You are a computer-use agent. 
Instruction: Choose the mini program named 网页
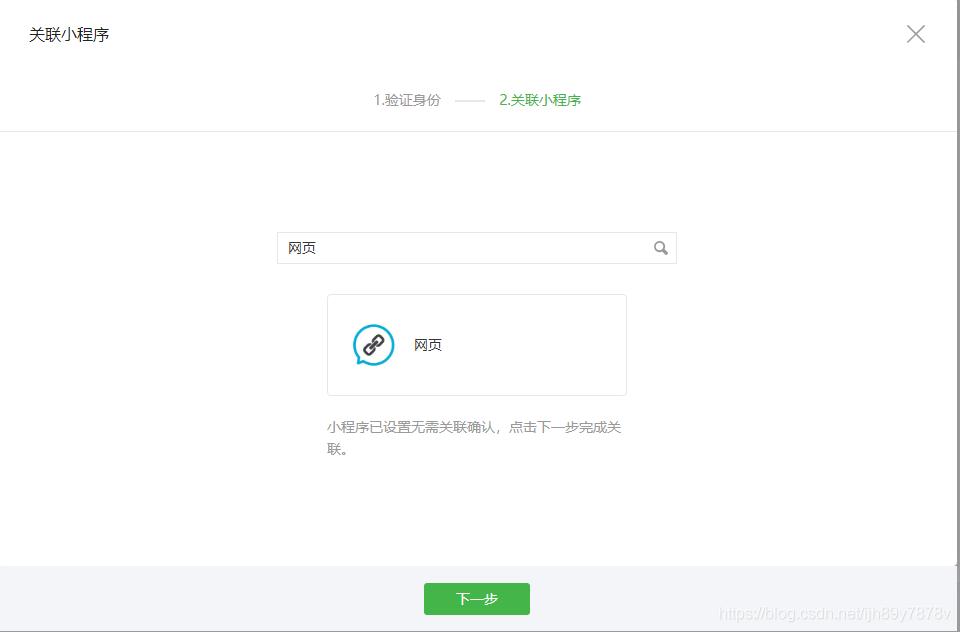476,344
